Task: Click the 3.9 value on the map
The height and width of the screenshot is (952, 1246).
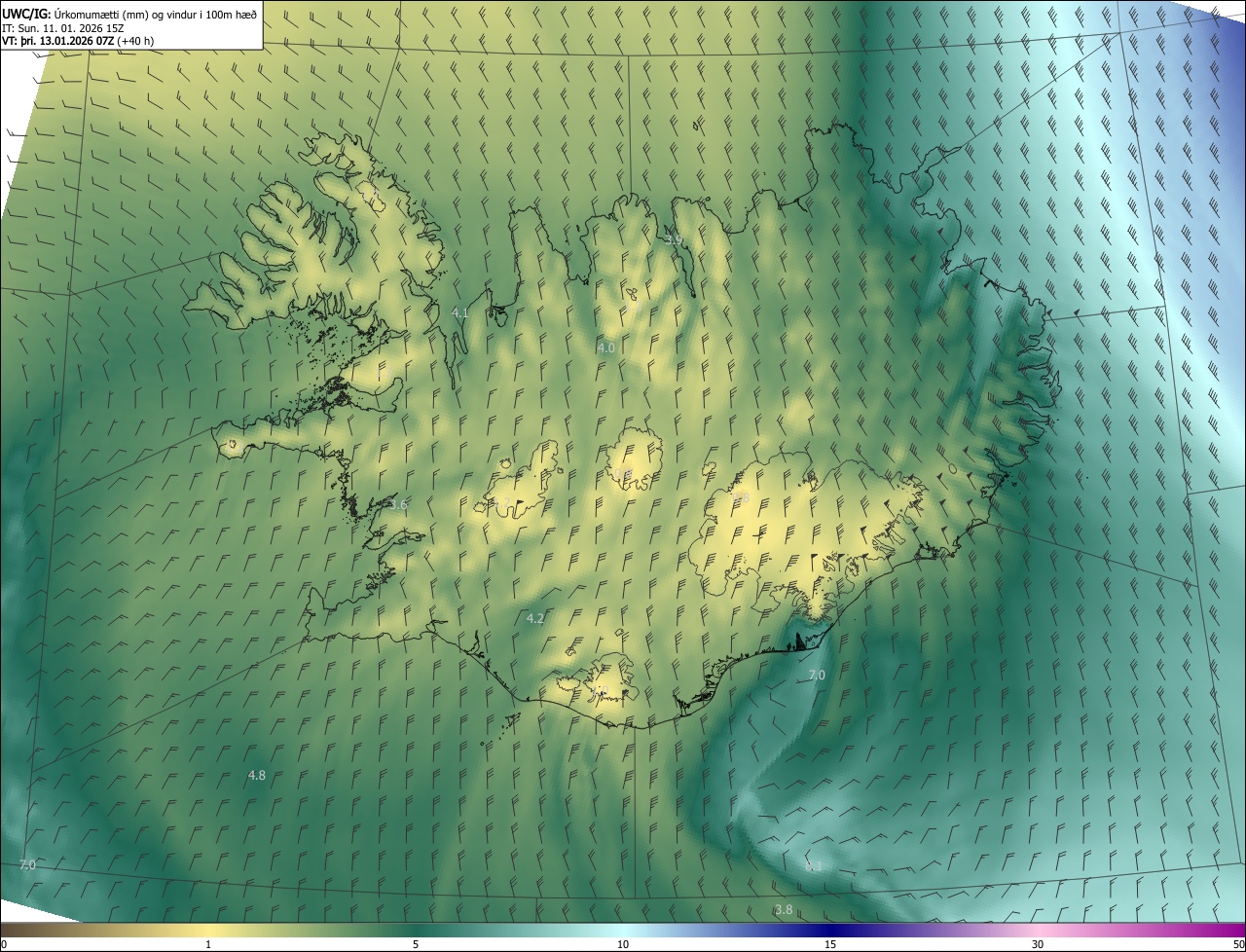Action: pos(674,240)
